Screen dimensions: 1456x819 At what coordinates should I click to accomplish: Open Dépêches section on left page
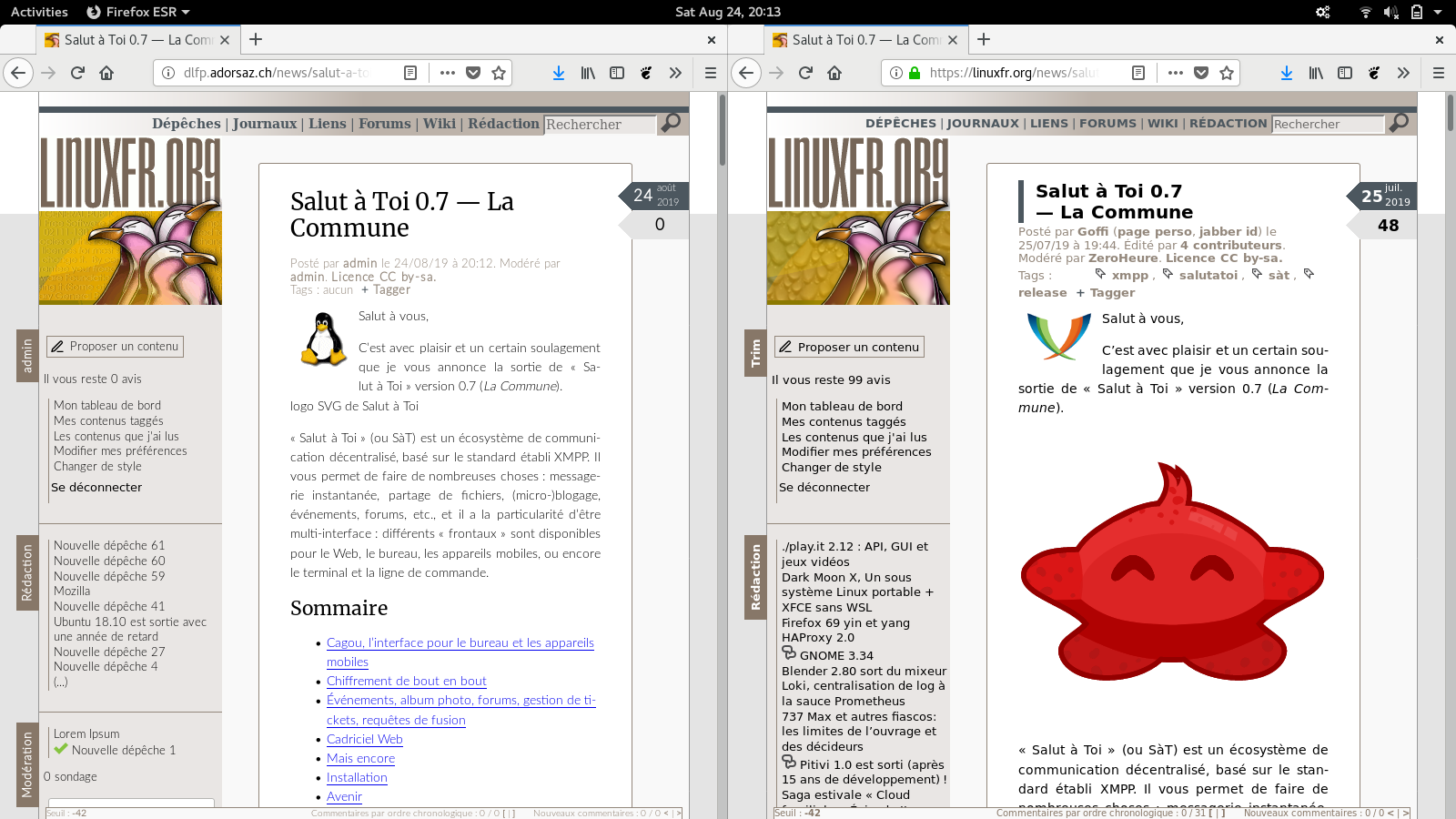click(187, 124)
